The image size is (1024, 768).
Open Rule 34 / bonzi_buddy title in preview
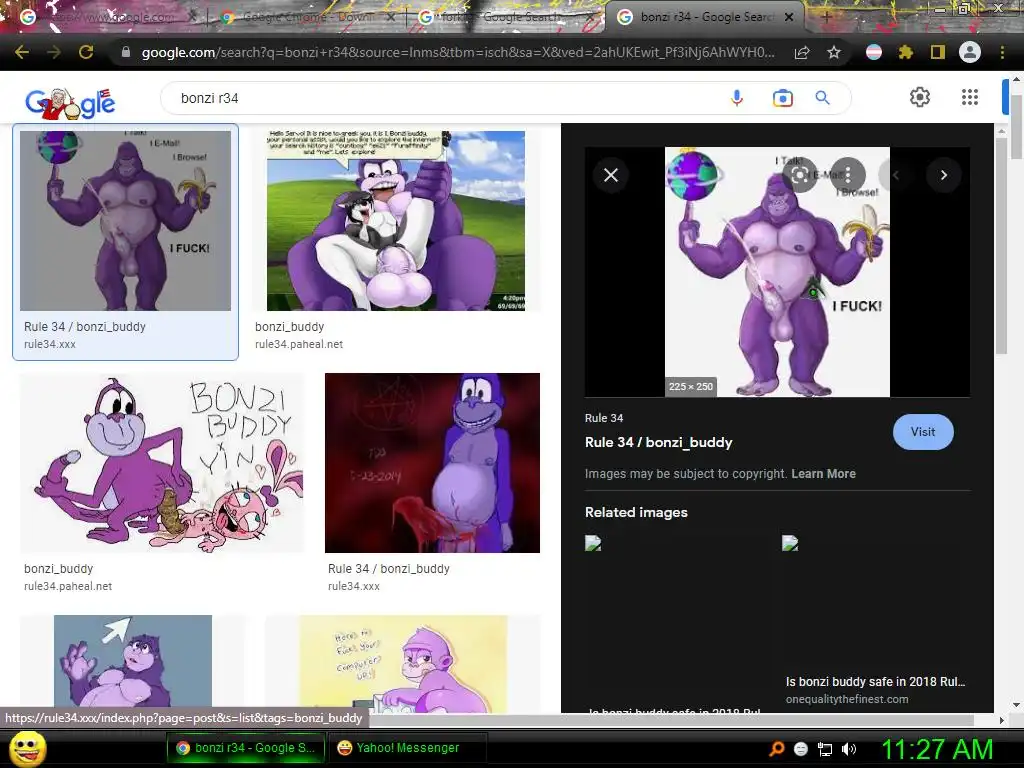(x=658, y=442)
